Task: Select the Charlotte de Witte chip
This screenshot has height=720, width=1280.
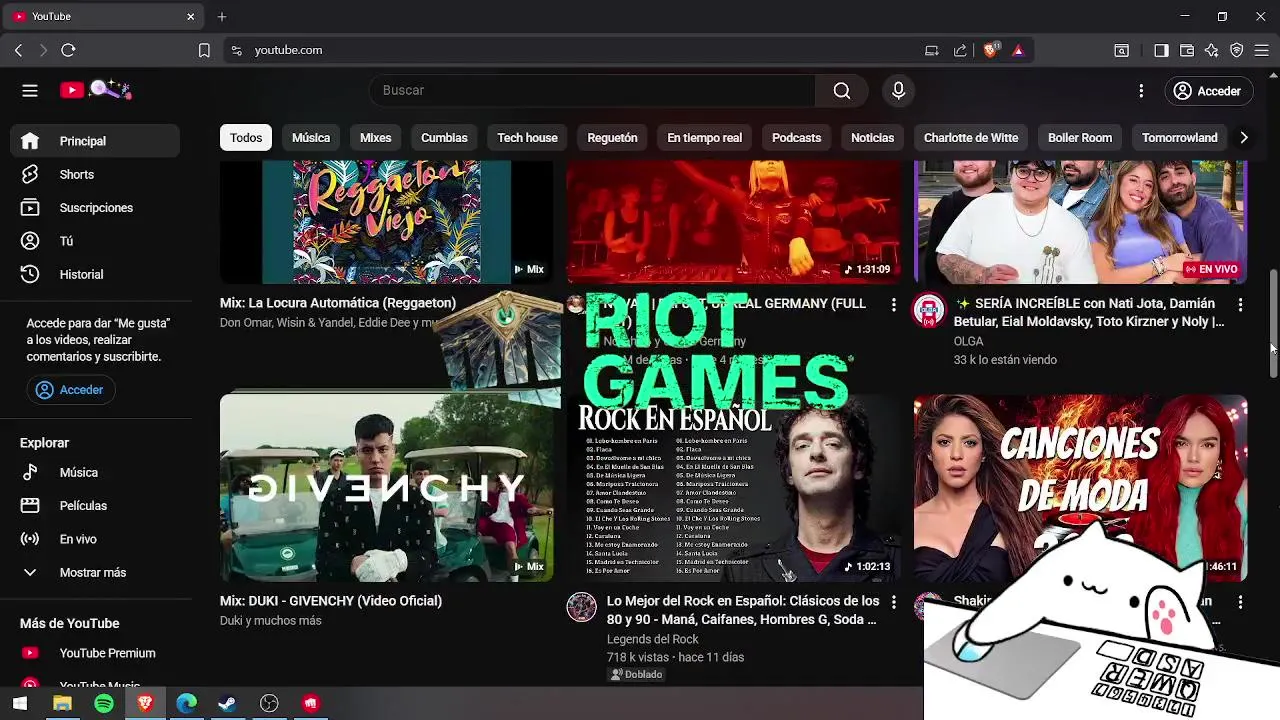Action: 971,138
